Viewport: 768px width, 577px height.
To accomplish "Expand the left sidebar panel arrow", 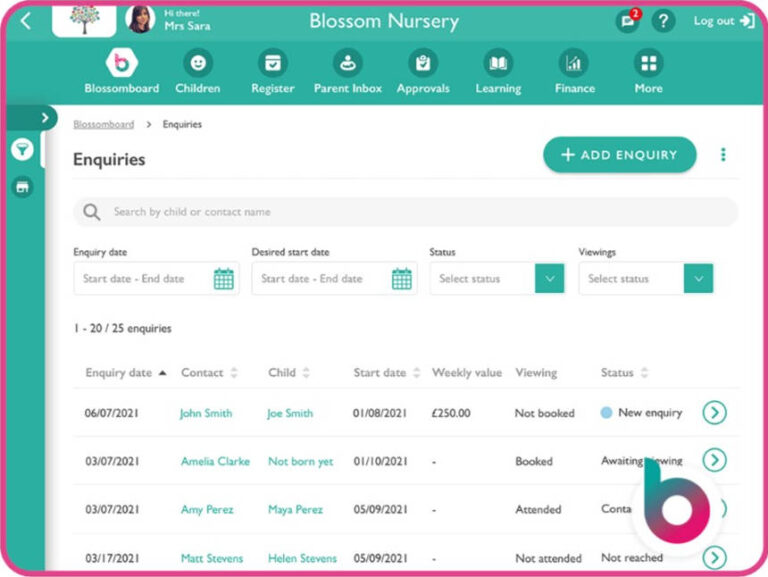I will [44, 118].
